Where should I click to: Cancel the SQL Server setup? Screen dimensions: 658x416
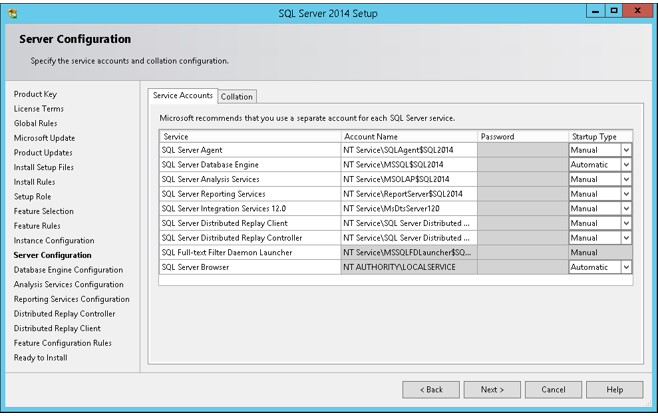tap(553, 390)
